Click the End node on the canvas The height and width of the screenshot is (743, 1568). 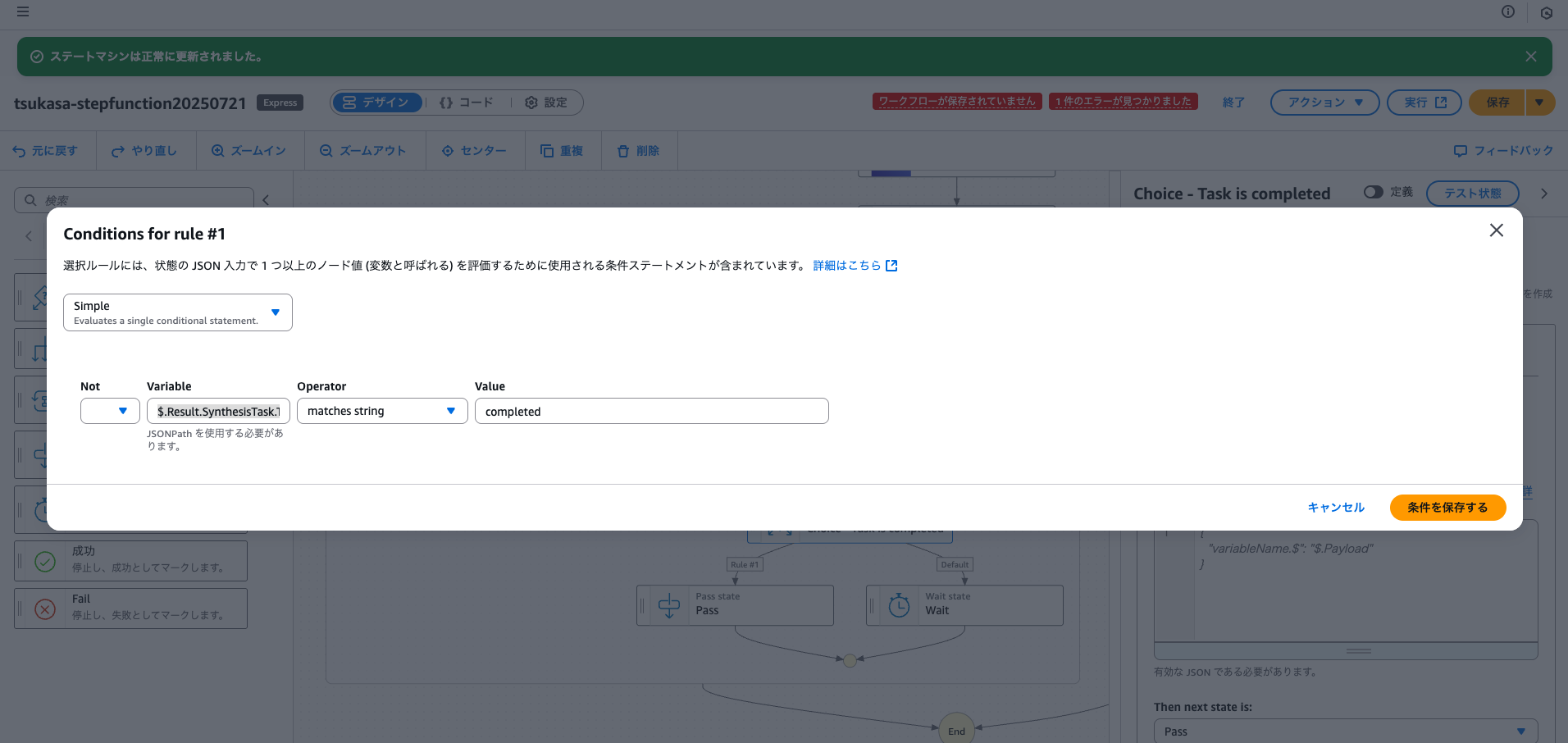[956, 730]
